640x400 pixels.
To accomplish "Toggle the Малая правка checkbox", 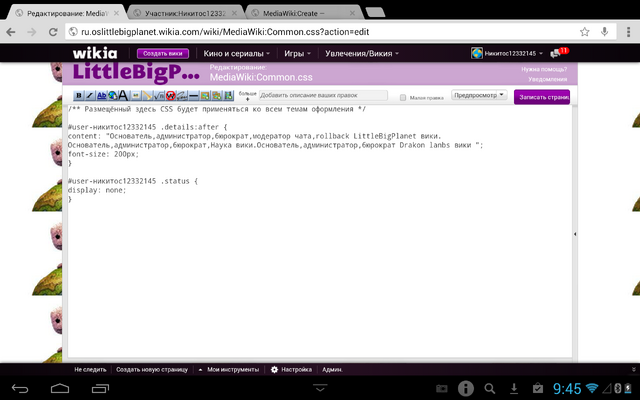I will (x=403, y=98).
